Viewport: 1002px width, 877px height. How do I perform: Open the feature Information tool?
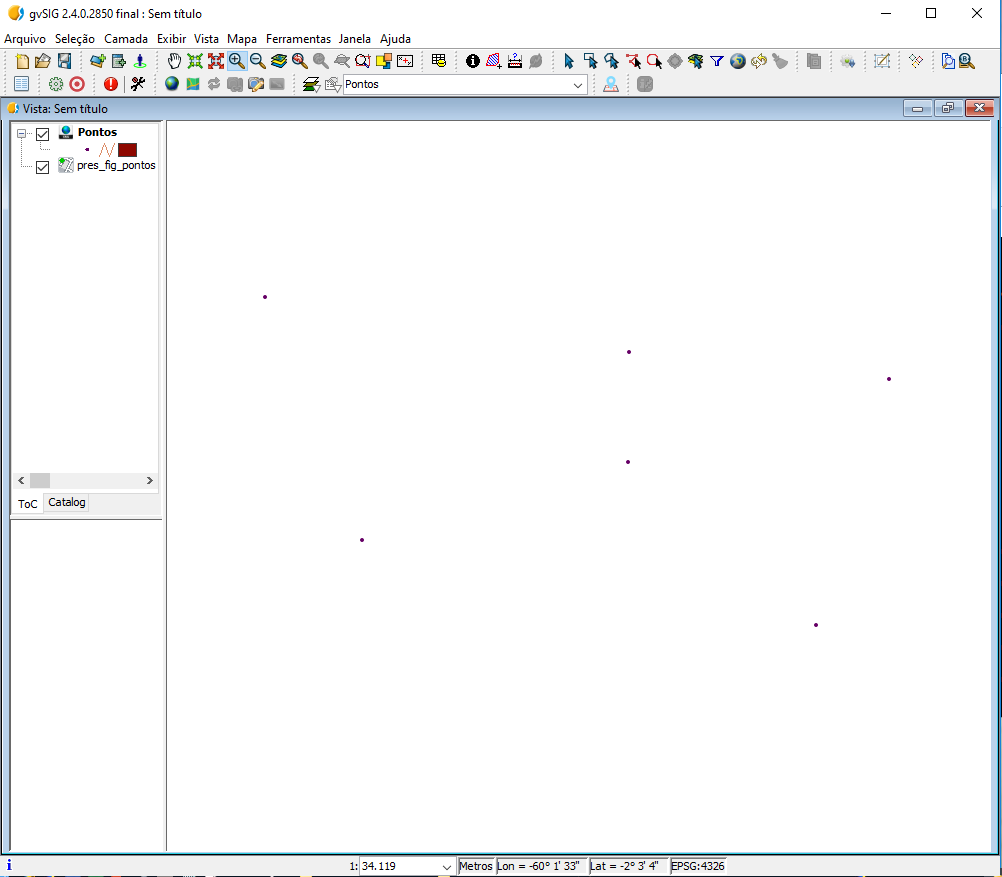473,61
